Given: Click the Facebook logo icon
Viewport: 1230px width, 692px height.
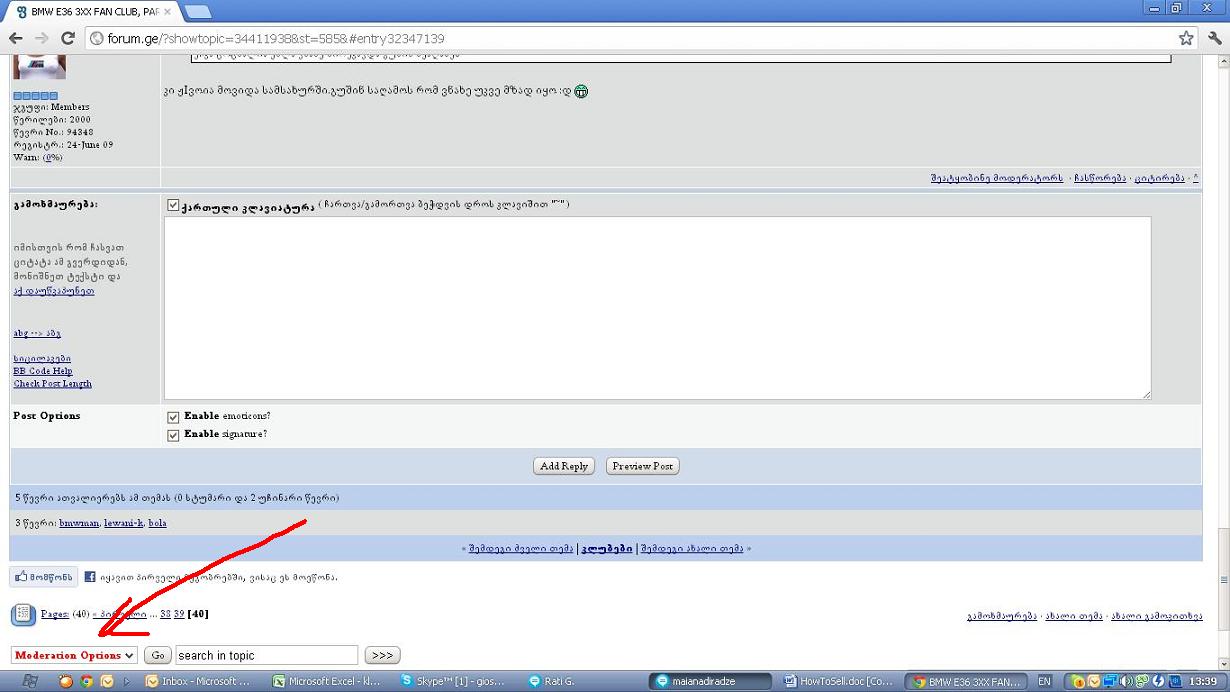Looking at the screenshot, I should (x=90, y=577).
